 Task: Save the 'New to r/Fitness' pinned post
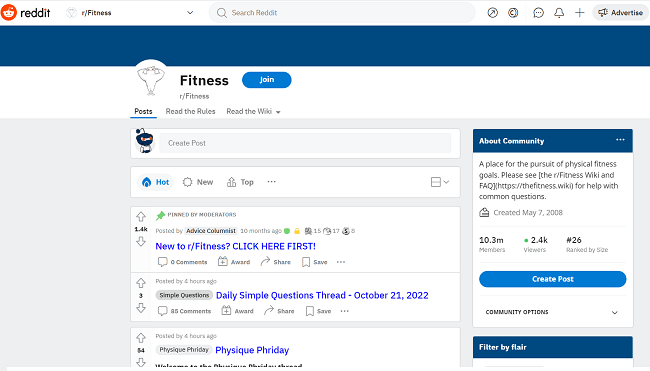point(315,262)
